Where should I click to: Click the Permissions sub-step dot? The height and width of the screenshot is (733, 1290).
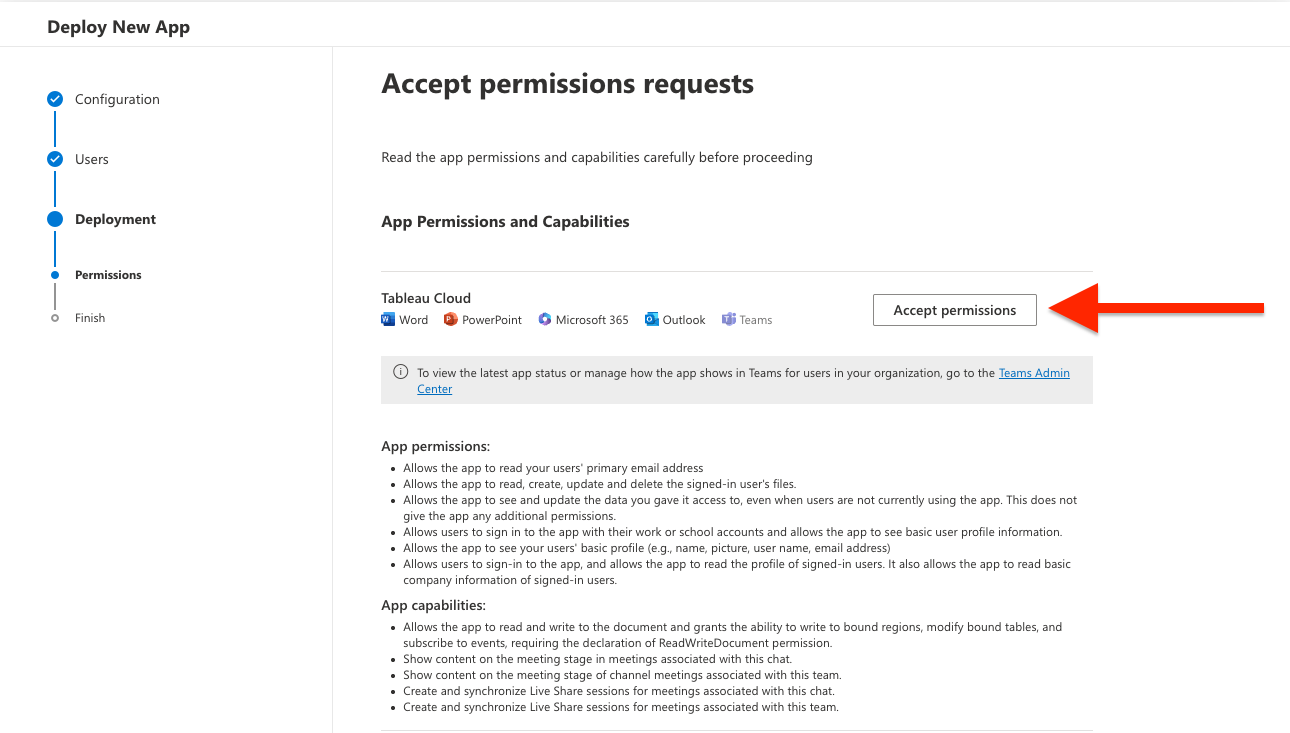click(x=55, y=275)
